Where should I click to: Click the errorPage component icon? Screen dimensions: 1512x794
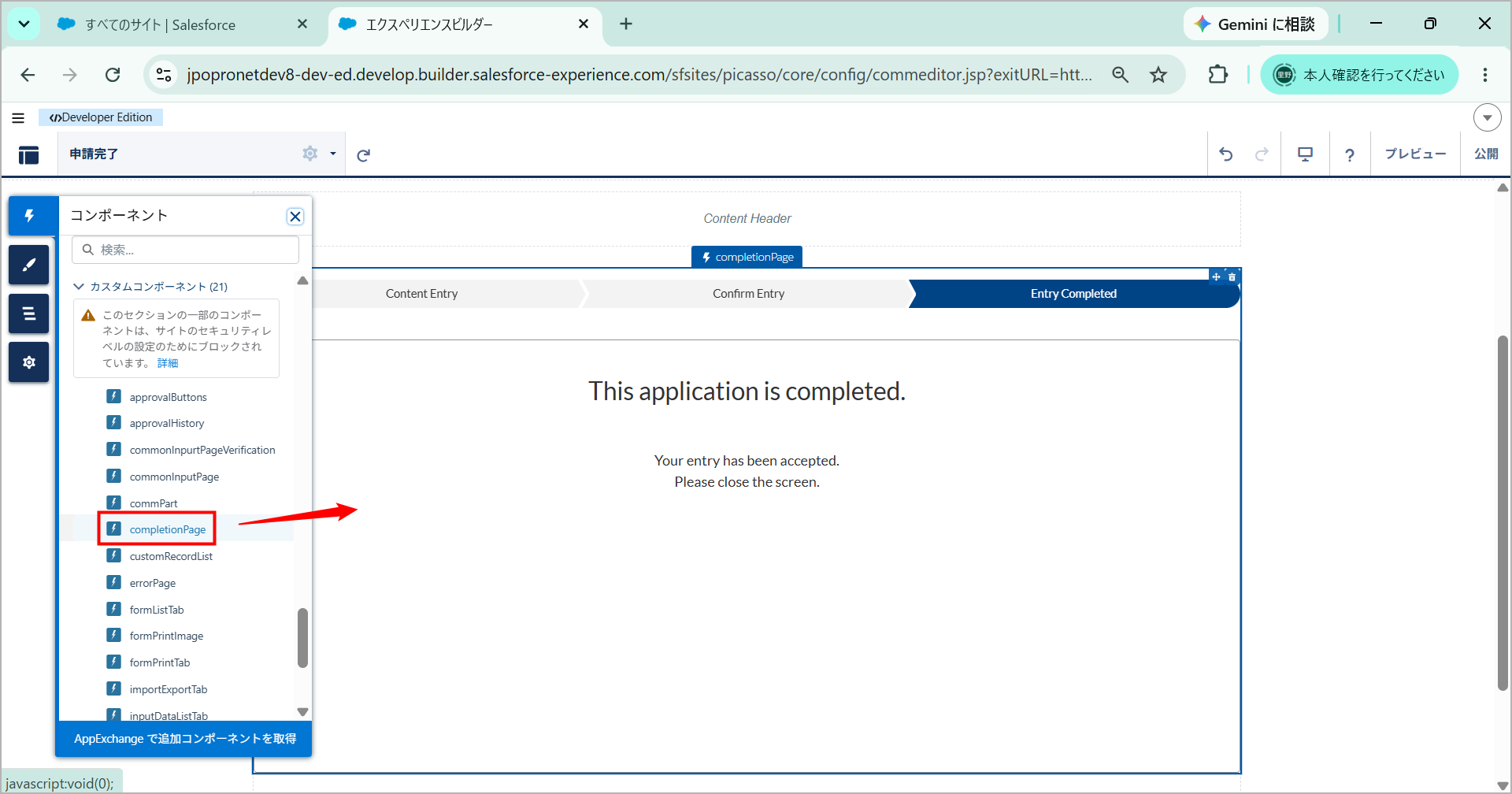tap(114, 582)
